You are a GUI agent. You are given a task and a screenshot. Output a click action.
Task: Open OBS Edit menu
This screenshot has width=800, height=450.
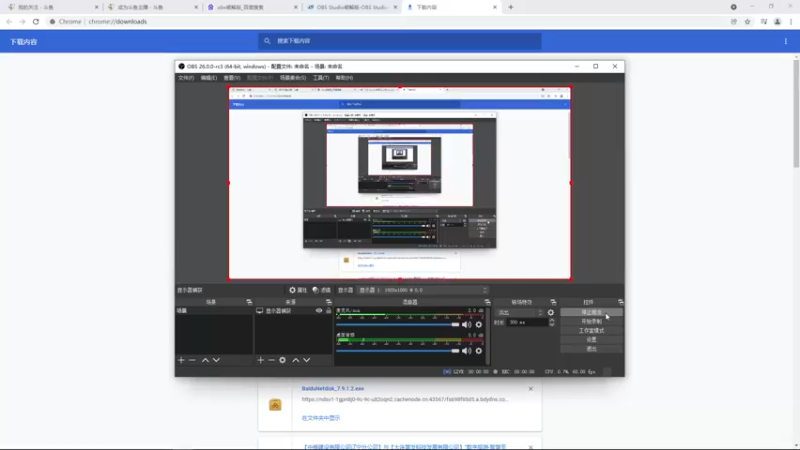pyautogui.click(x=208, y=78)
